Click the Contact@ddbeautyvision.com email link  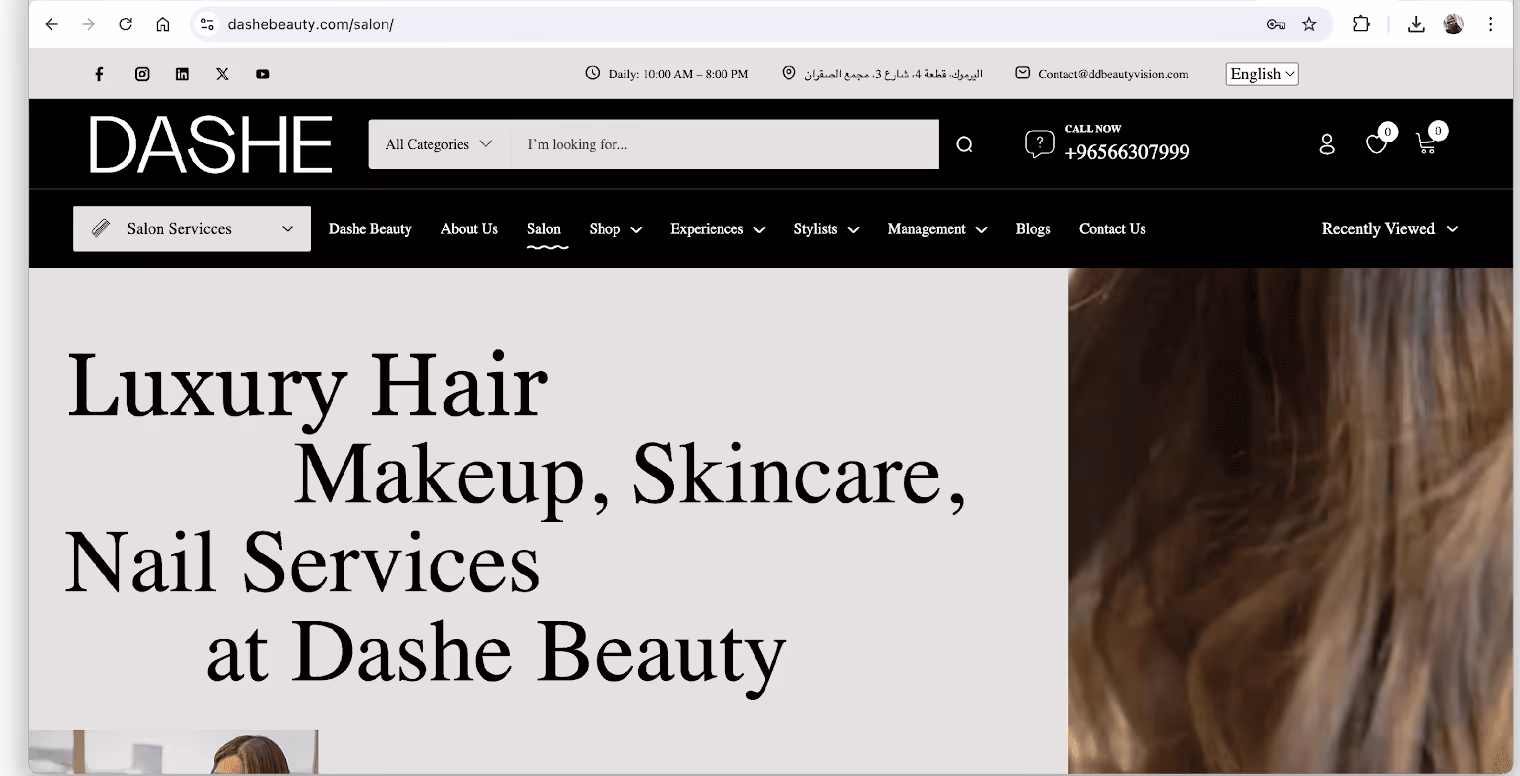pos(1113,74)
